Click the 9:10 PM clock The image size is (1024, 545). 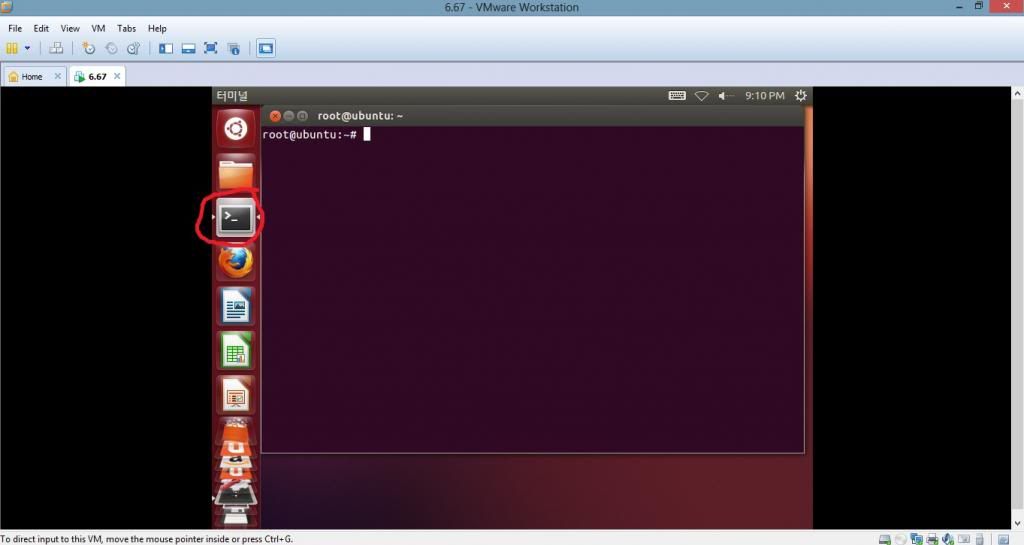765,96
